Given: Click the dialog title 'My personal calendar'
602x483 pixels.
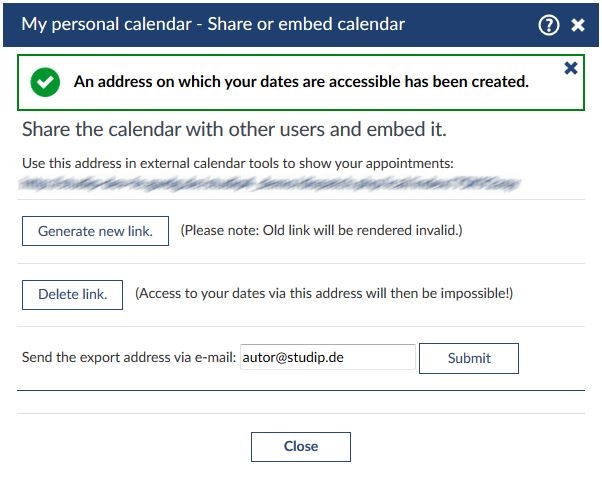Looking at the screenshot, I should (x=106, y=24).
